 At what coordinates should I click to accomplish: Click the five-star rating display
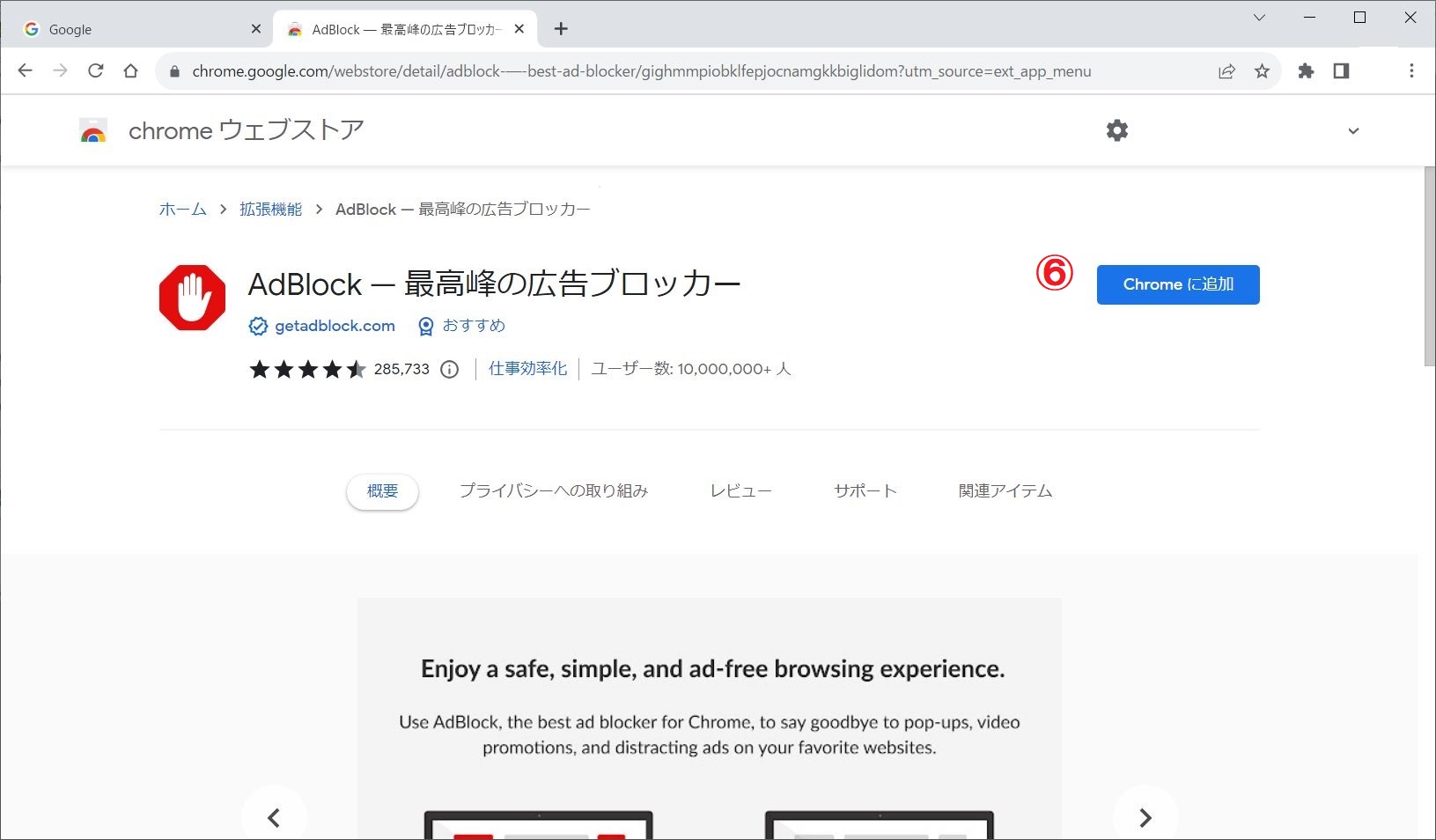coord(307,370)
